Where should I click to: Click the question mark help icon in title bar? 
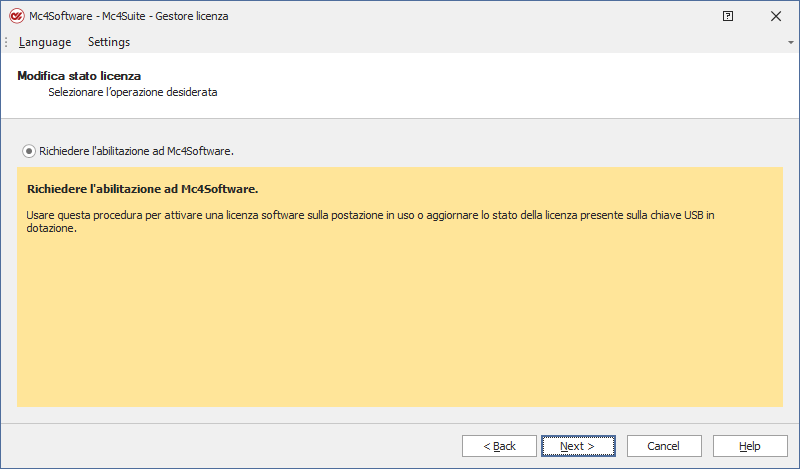click(x=728, y=16)
